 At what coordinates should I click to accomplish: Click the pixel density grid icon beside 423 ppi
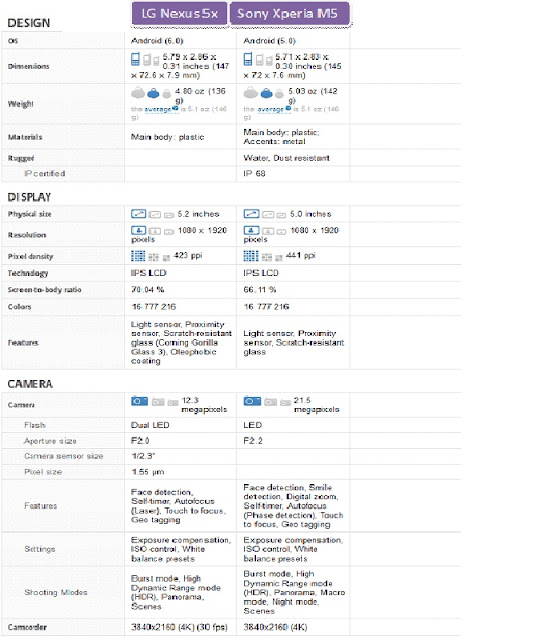coord(138,256)
